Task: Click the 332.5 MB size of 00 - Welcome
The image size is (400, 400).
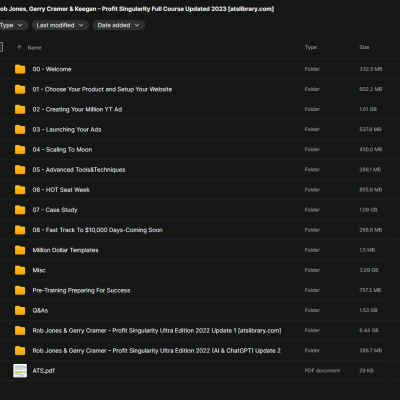Action: pyautogui.click(x=370, y=69)
